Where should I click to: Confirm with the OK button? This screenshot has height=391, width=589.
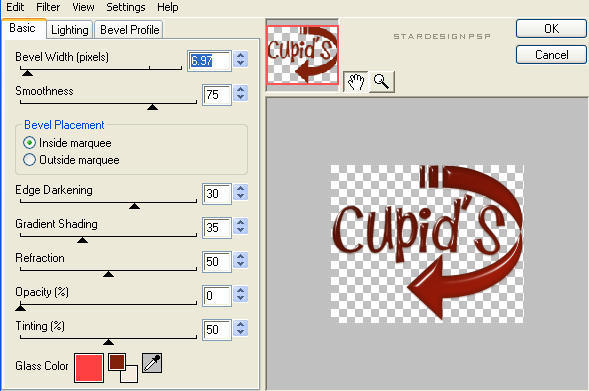tap(551, 29)
